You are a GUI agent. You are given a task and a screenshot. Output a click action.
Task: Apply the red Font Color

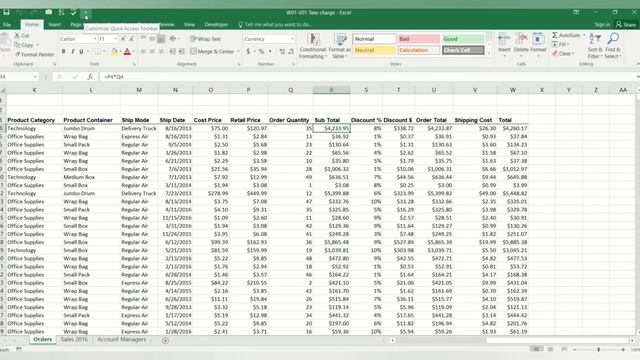pos(127,51)
